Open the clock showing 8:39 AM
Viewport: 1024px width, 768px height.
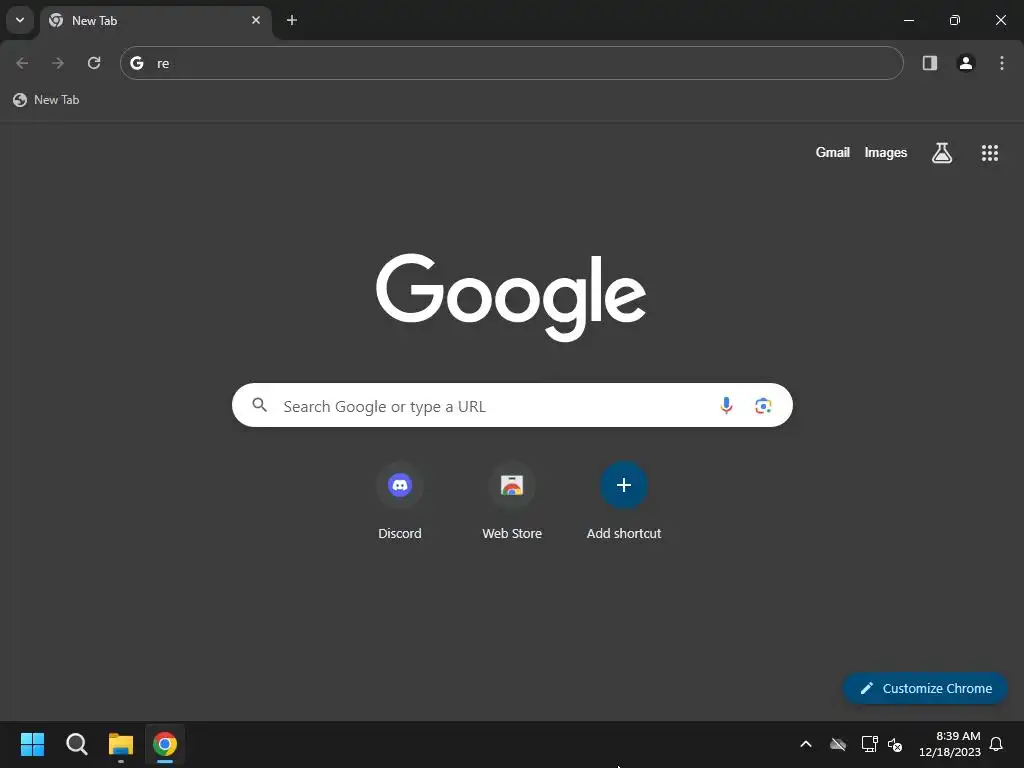coord(950,744)
